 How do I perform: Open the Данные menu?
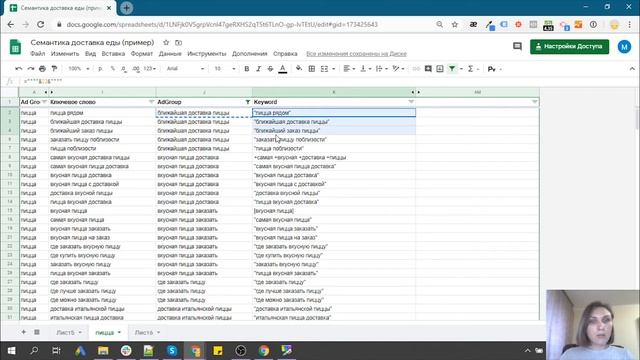[x=170, y=53]
